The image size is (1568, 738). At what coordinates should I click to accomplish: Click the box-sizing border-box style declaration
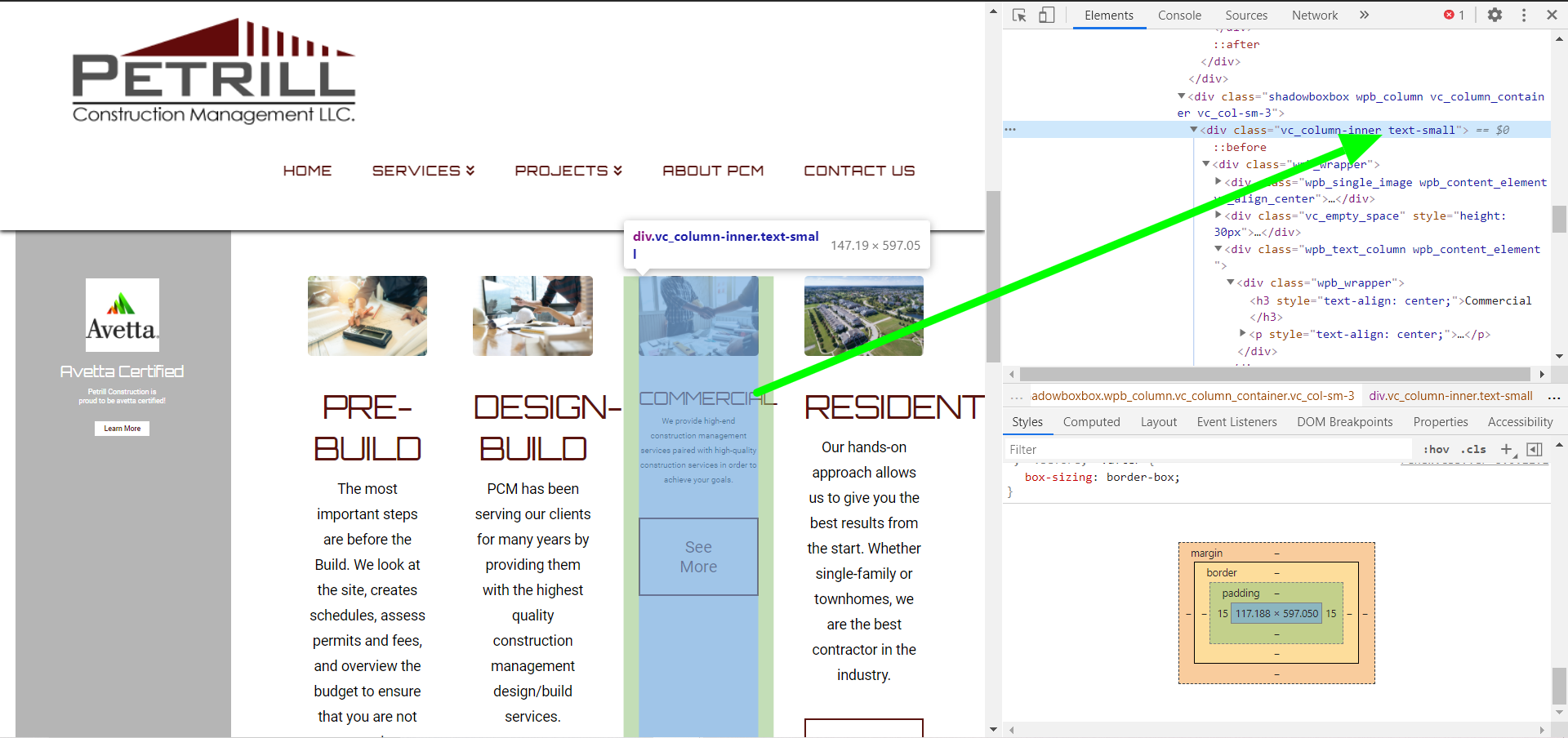point(1102,478)
